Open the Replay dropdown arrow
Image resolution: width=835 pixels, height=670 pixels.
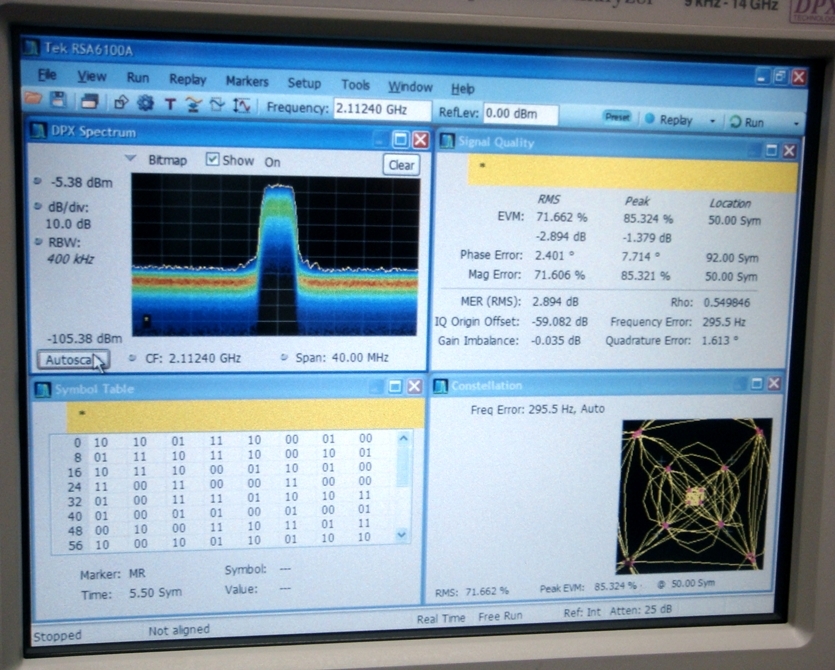(712, 121)
